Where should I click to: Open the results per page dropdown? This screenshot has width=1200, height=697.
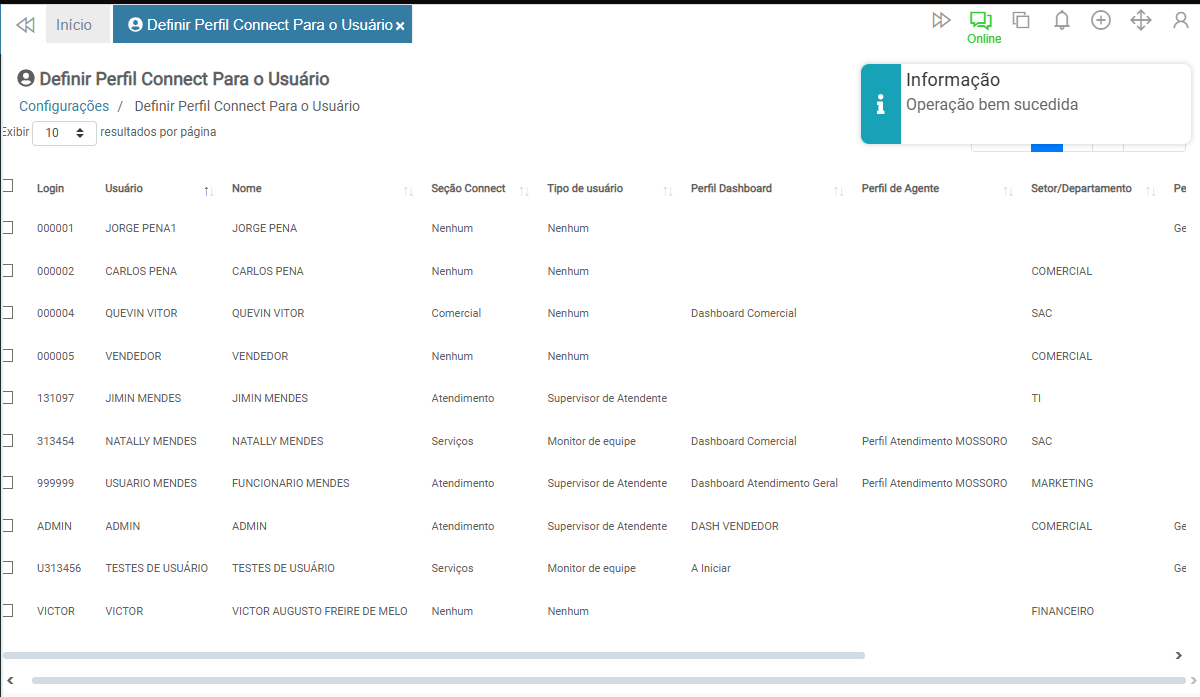(x=64, y=133)
